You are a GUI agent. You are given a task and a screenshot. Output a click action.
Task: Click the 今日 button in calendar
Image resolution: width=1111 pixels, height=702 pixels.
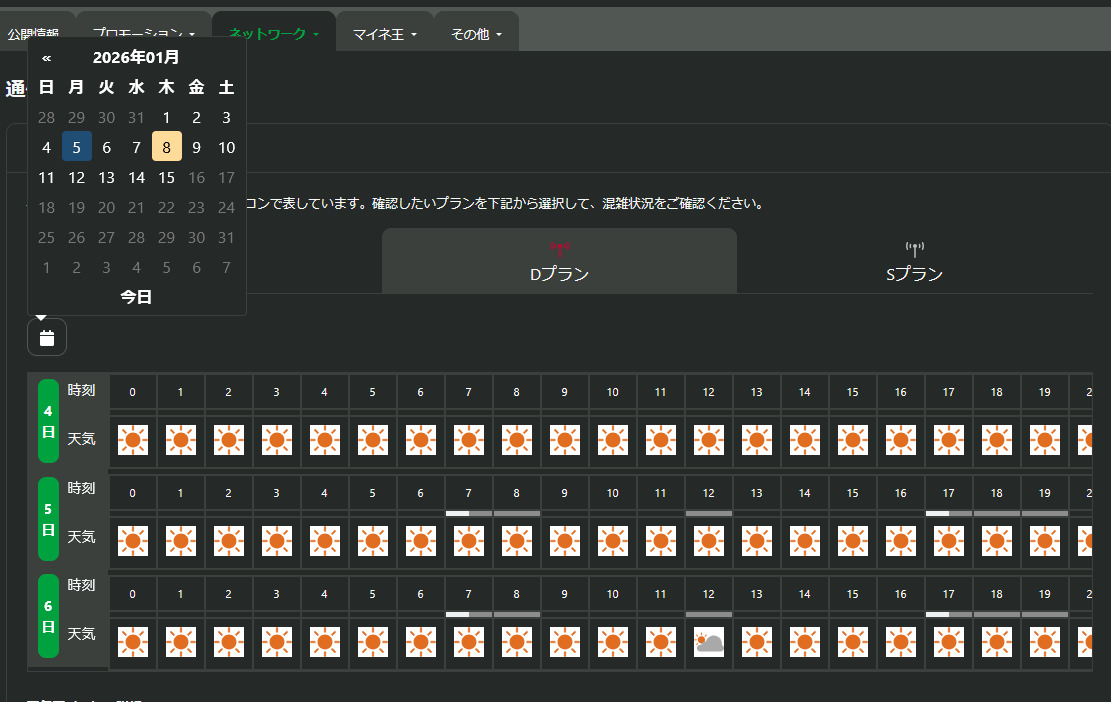[136, 297]
